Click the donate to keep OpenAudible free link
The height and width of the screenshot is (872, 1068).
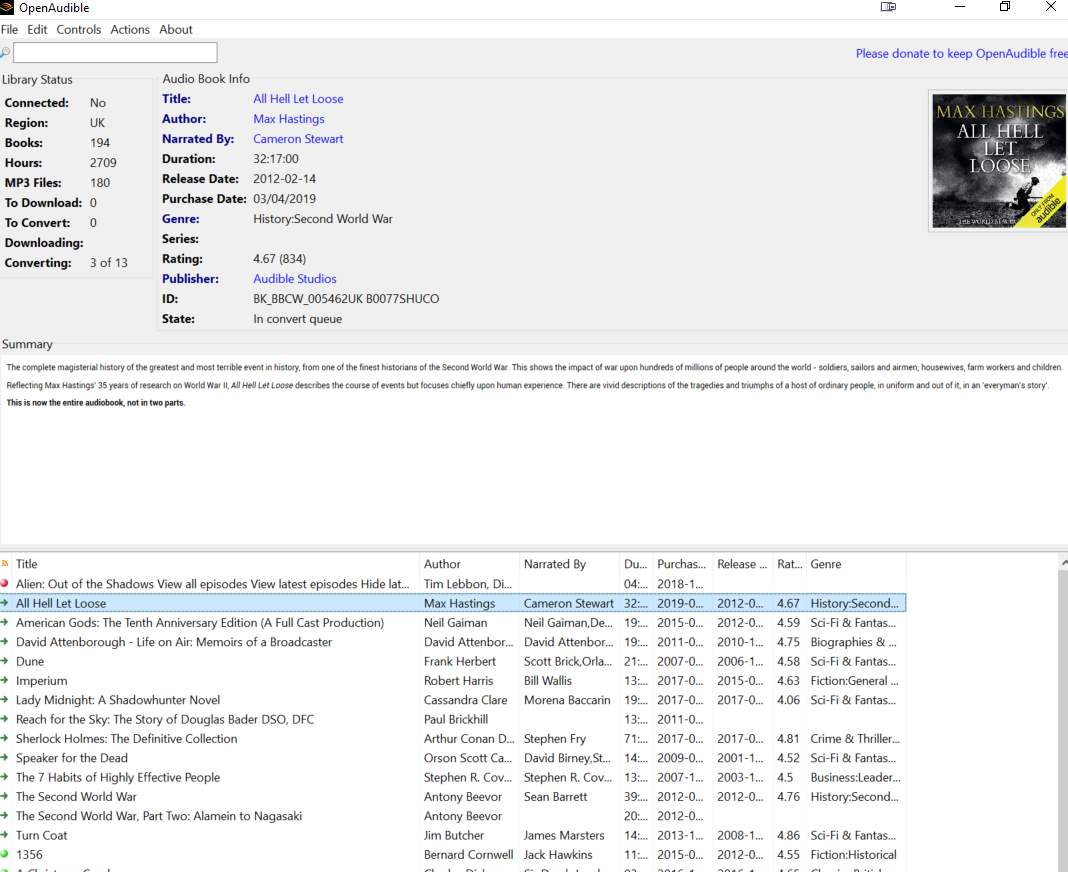tap(958, 54)
